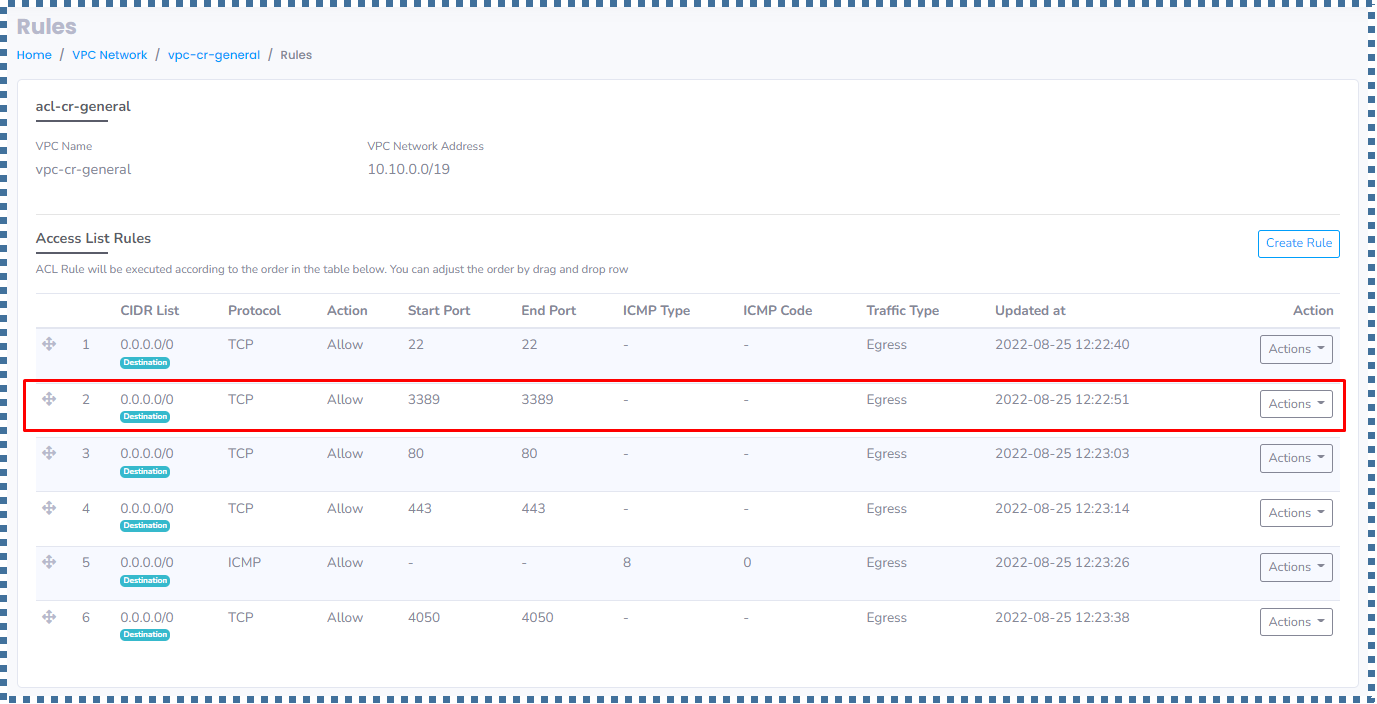Expand Actions menu for port 443 rule
This screenshot has height=704, width=1377.
tap(1296, 513)
